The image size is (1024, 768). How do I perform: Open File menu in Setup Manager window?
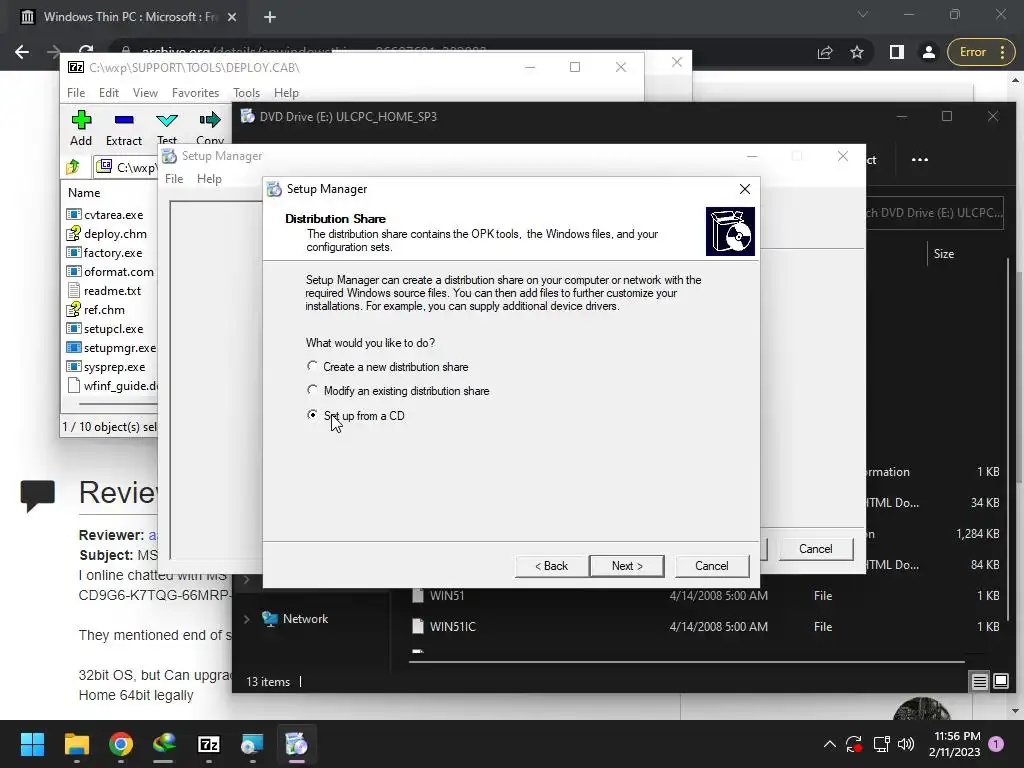(174, 178)
